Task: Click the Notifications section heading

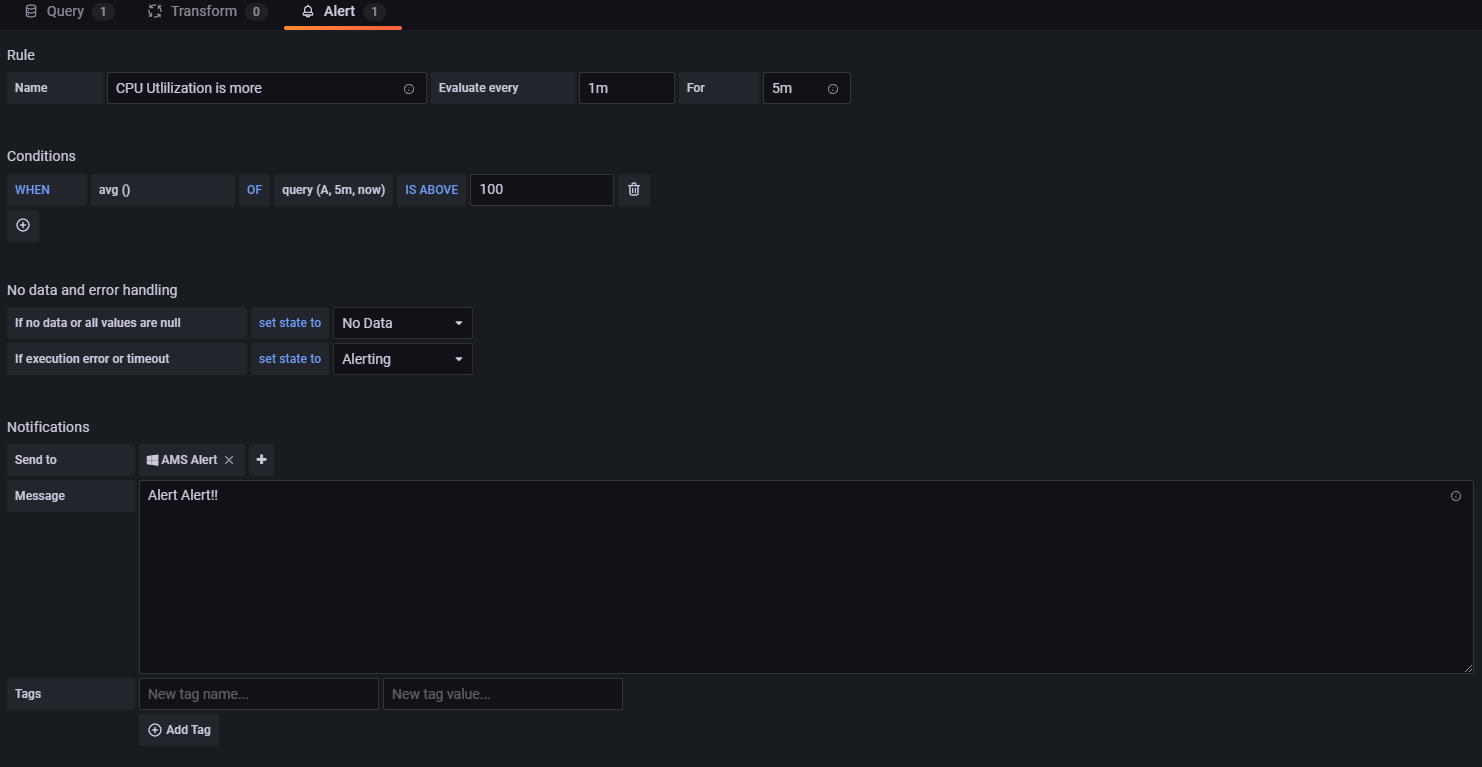Action: coord(48,427)
